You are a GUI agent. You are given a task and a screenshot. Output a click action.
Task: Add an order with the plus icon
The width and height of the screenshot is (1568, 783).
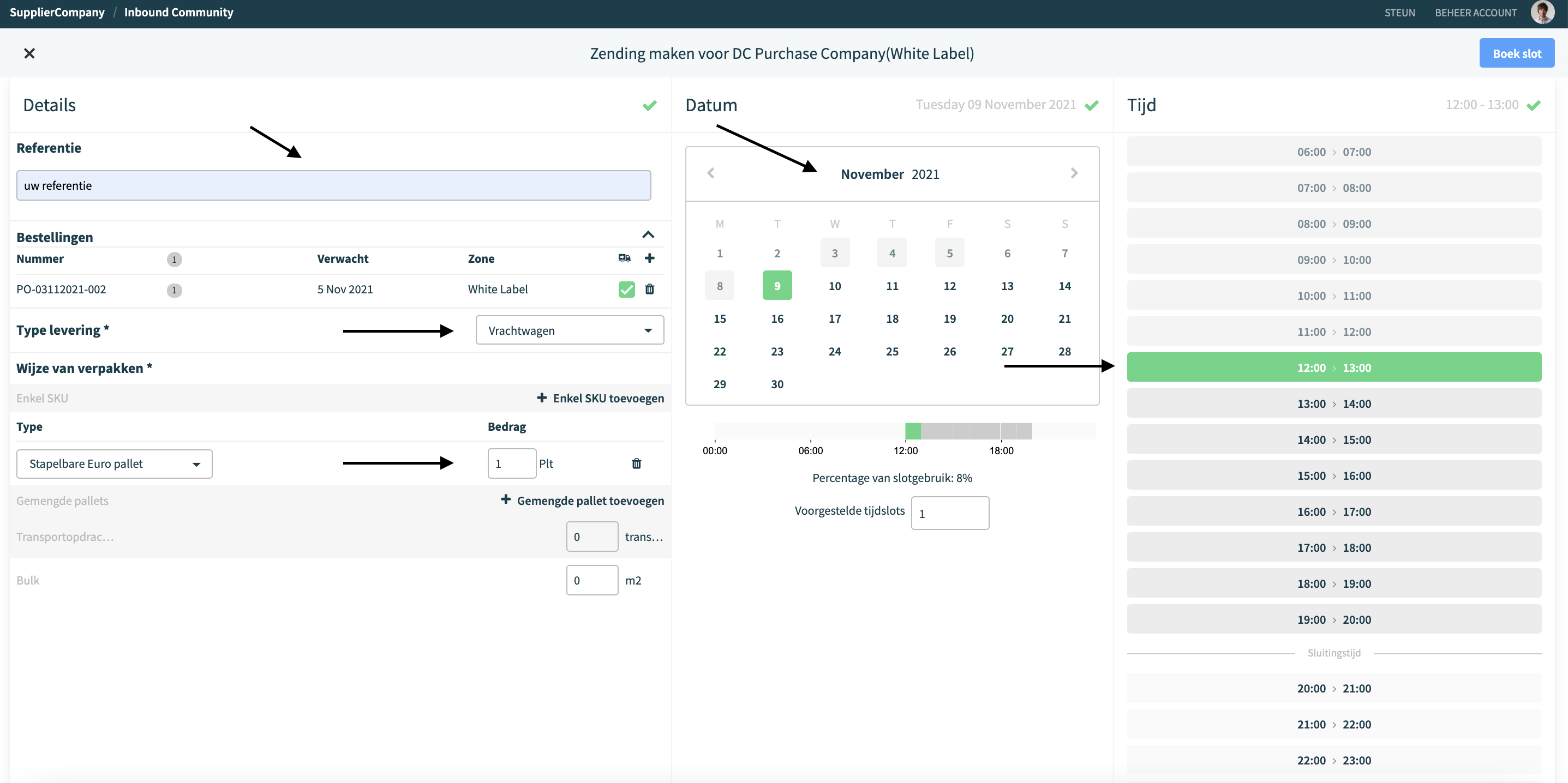coord(649,258)
